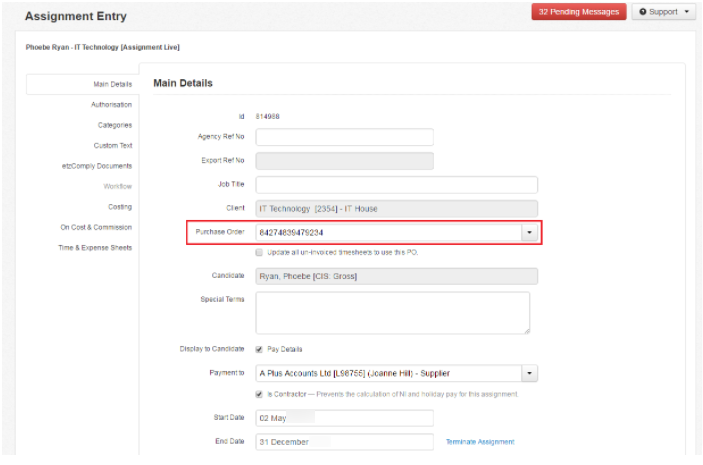The height and width of the screenshot is (465, 703).
Task: Click the Export Ref No field
Action: click(344, 161)
